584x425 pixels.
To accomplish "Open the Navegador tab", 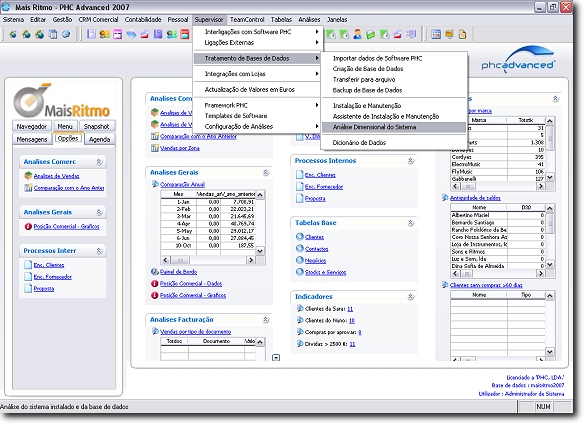I will pyautogui.click(x=32, y=126).
